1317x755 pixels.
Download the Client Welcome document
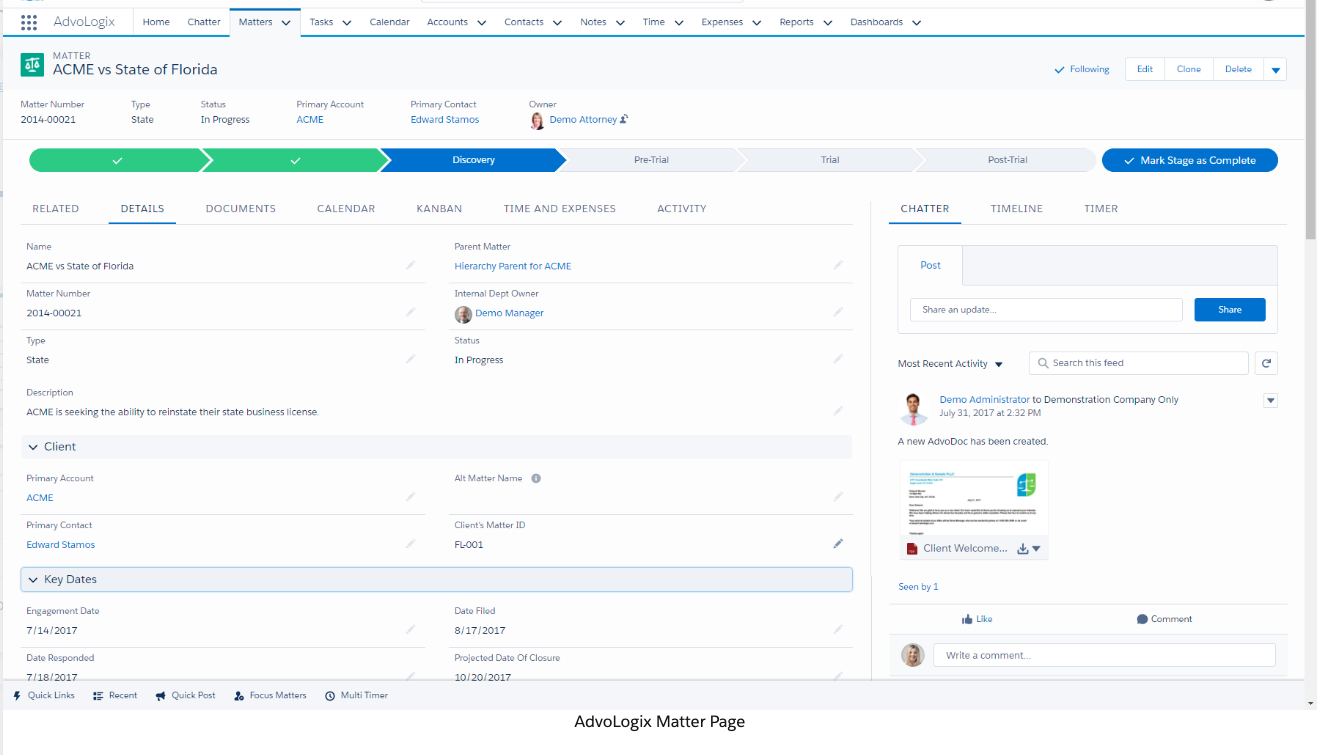pos(1022,548)
